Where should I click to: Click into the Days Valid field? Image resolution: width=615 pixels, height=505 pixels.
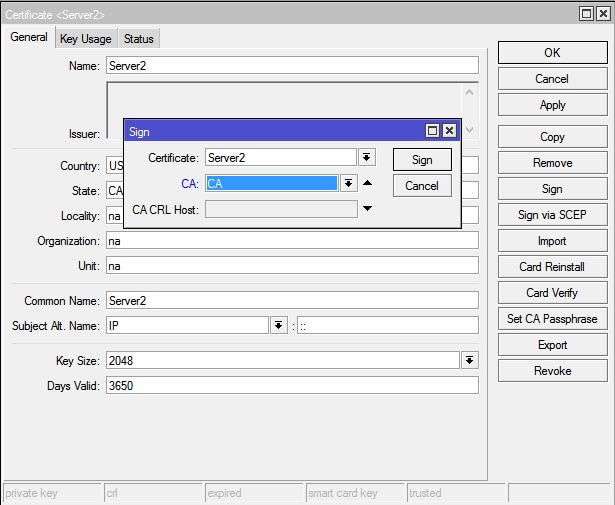(292, 385)
